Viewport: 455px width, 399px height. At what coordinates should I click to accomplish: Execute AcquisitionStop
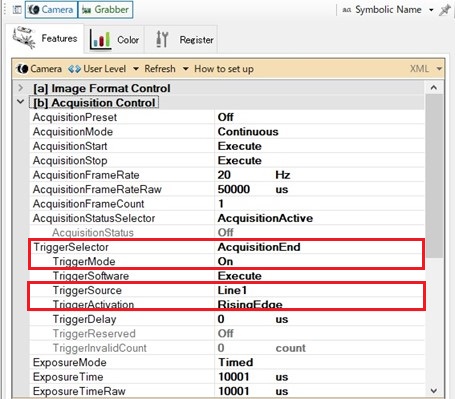point(240,160)
